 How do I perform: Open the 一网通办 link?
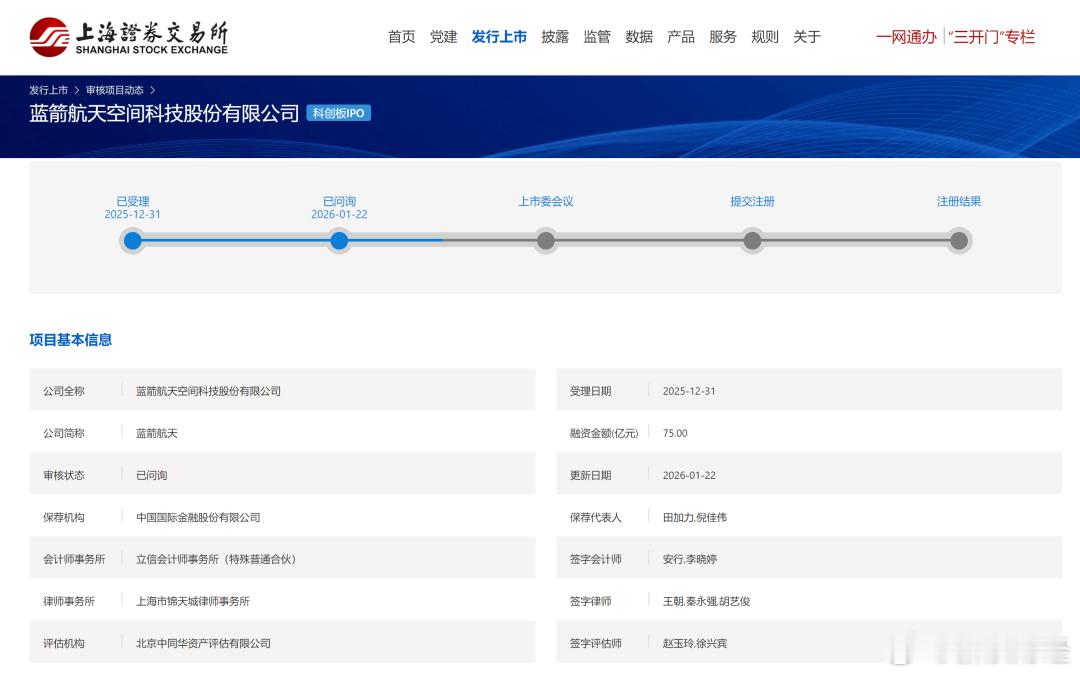[906, 37]
